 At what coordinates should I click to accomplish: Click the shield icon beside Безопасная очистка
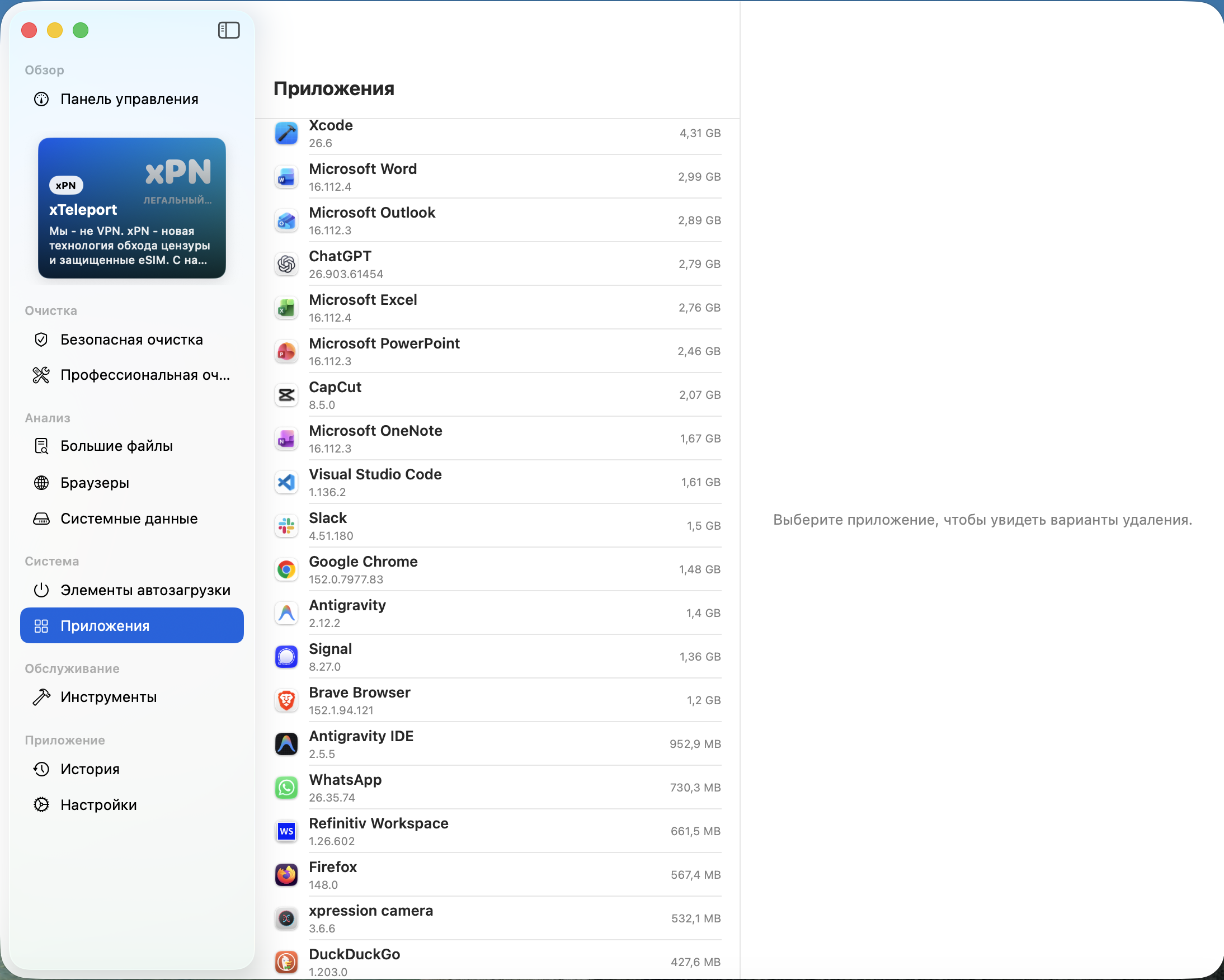coord(41,340)
